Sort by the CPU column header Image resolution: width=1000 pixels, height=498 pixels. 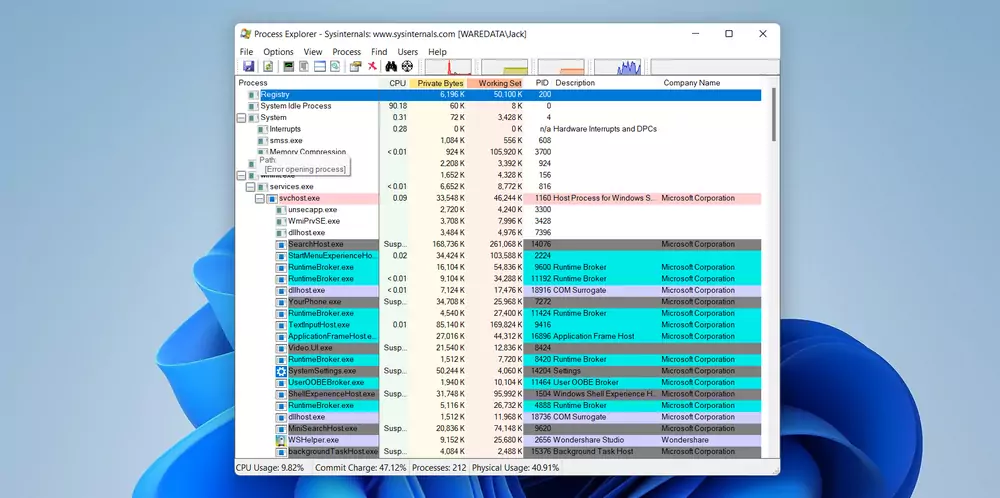[394, 83]
